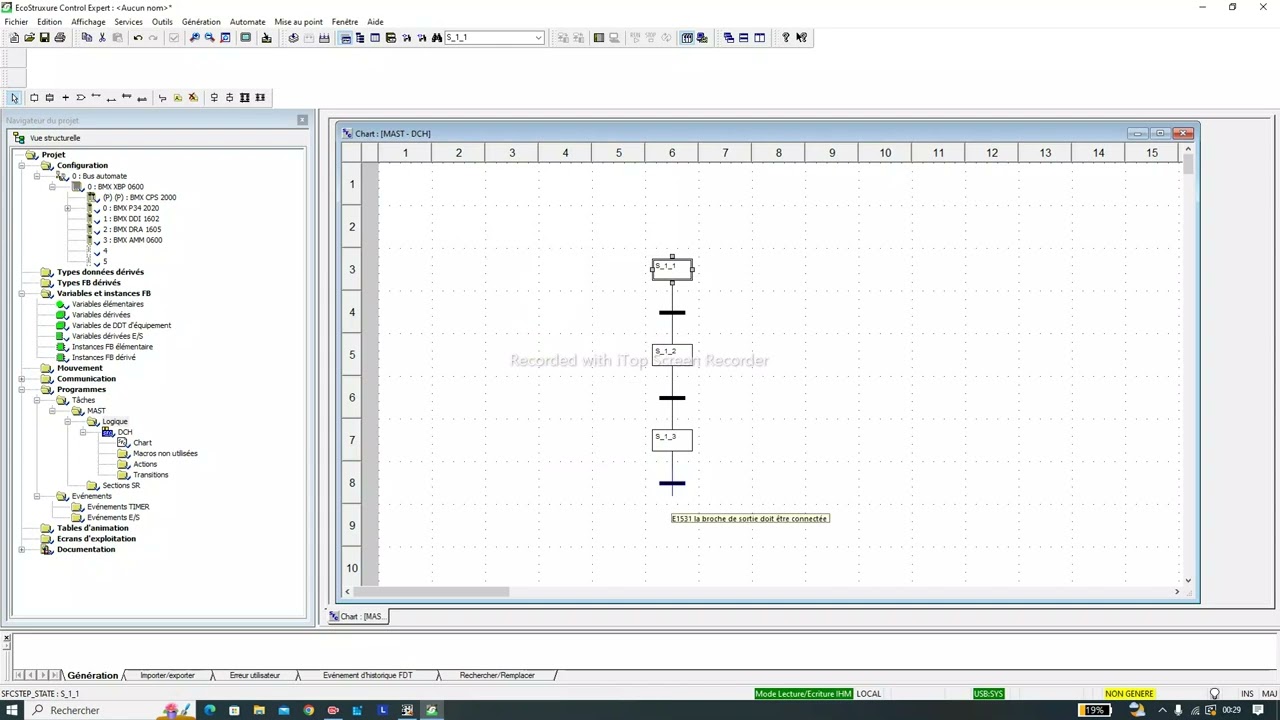Switch to the Erreur utilisateur tab
Viewport: 1280px width, 720px height.
click(255, 676)
